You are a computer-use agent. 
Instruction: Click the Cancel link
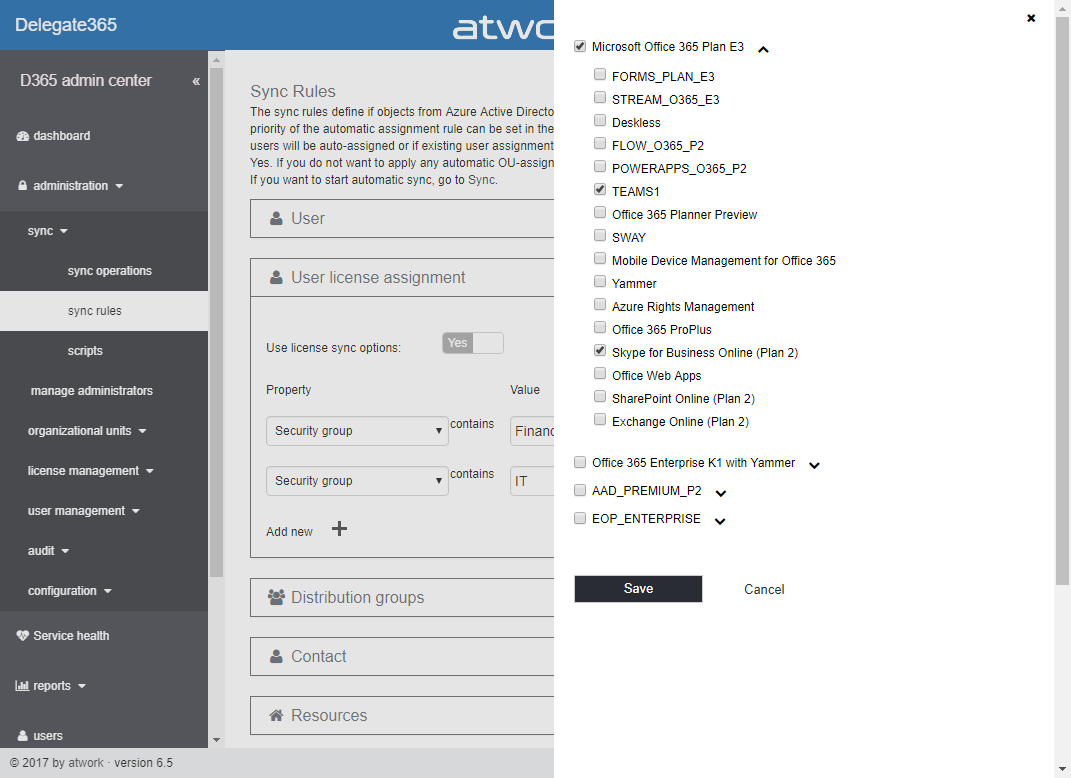764,590
